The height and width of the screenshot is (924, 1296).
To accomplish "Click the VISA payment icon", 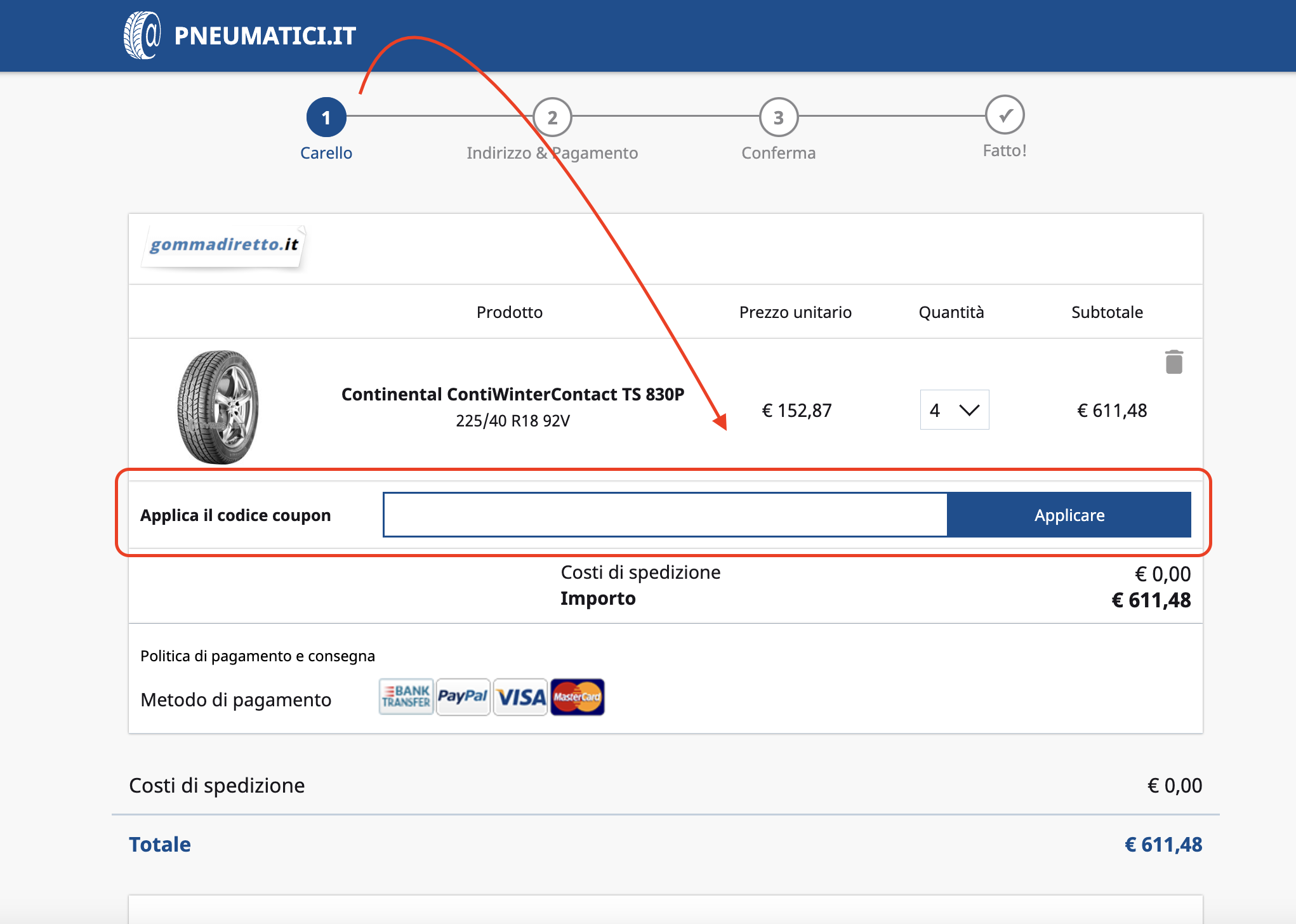I will pyautogui.click(x=520, y=697).
